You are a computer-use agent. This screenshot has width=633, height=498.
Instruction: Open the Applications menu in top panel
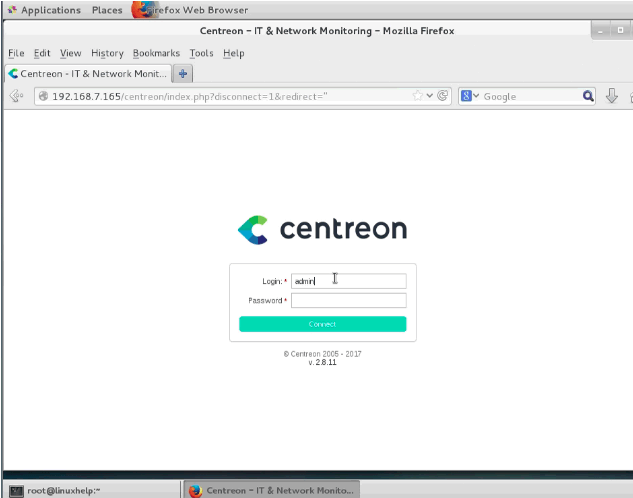pyautogui.click(x=44, y=10)
